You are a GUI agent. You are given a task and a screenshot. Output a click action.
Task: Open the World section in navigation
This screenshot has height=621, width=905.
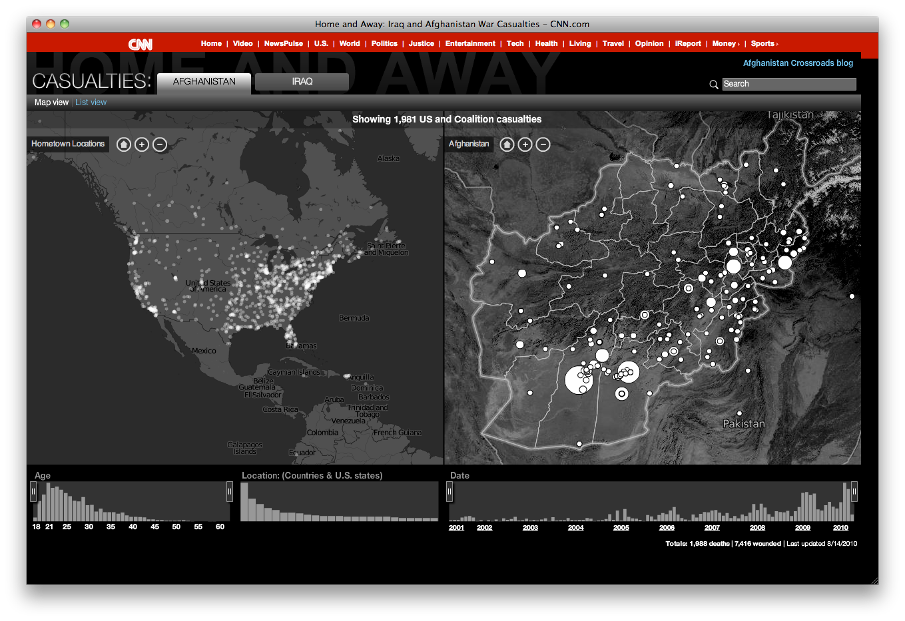tap(349, 44)
